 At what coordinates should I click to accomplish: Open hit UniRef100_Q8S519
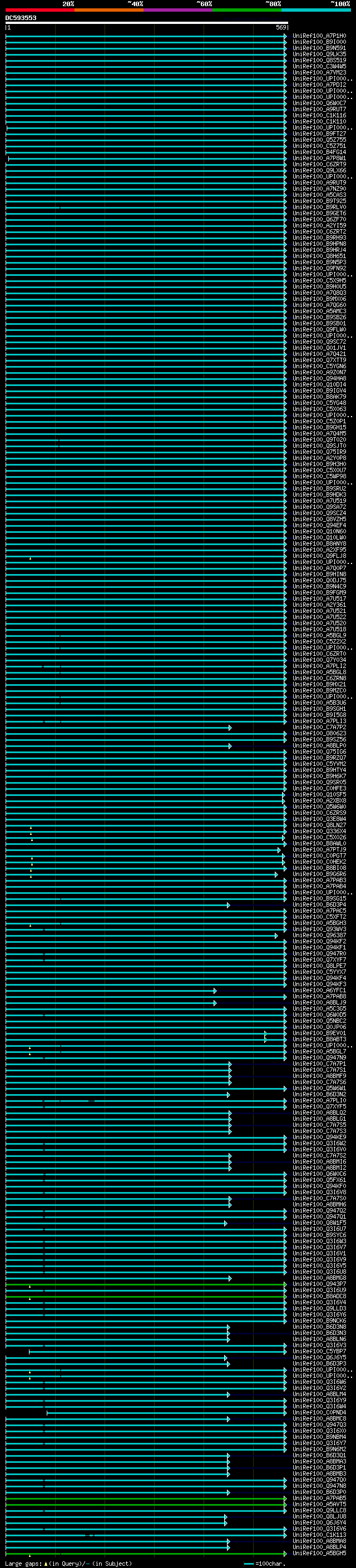[x=319, y=60]
